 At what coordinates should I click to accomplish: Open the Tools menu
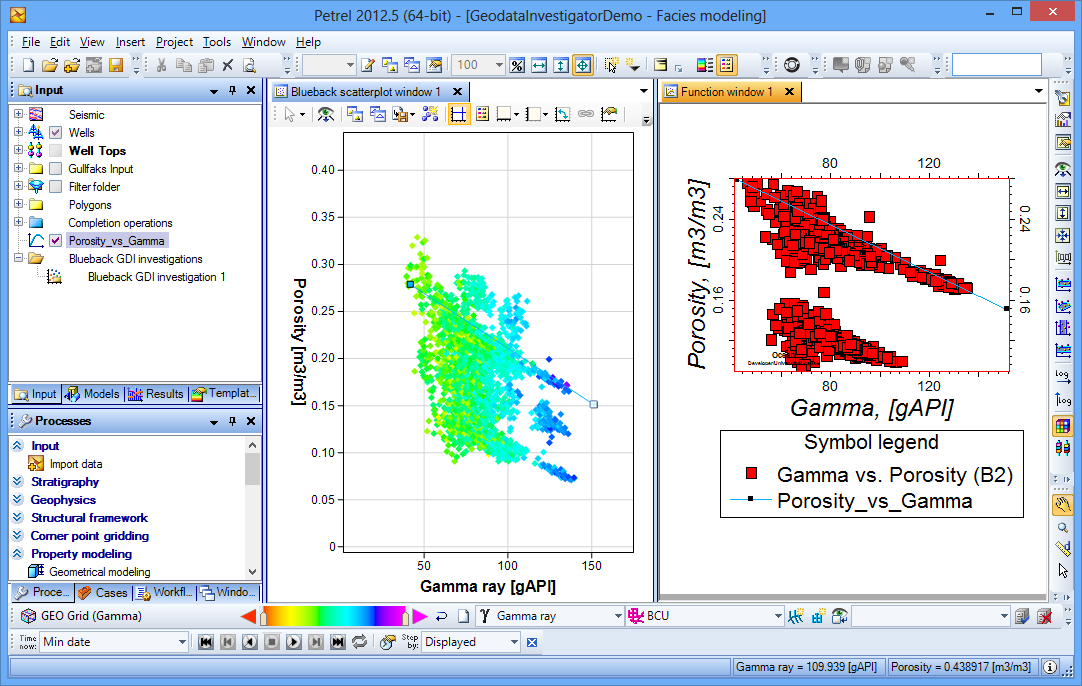point(217,42)
